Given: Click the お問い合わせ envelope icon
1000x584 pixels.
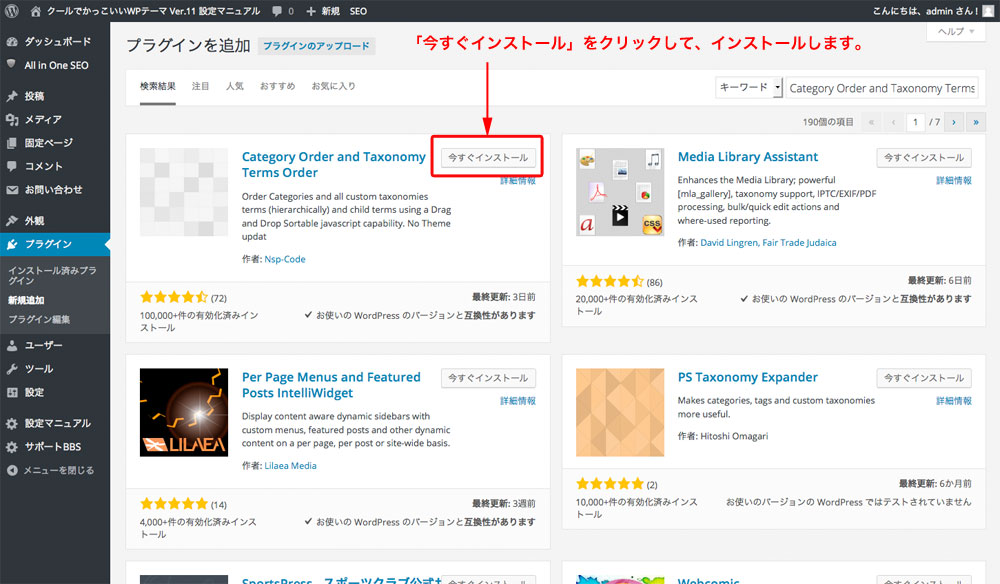Looking at the screenshot, I should click(11, 189).
